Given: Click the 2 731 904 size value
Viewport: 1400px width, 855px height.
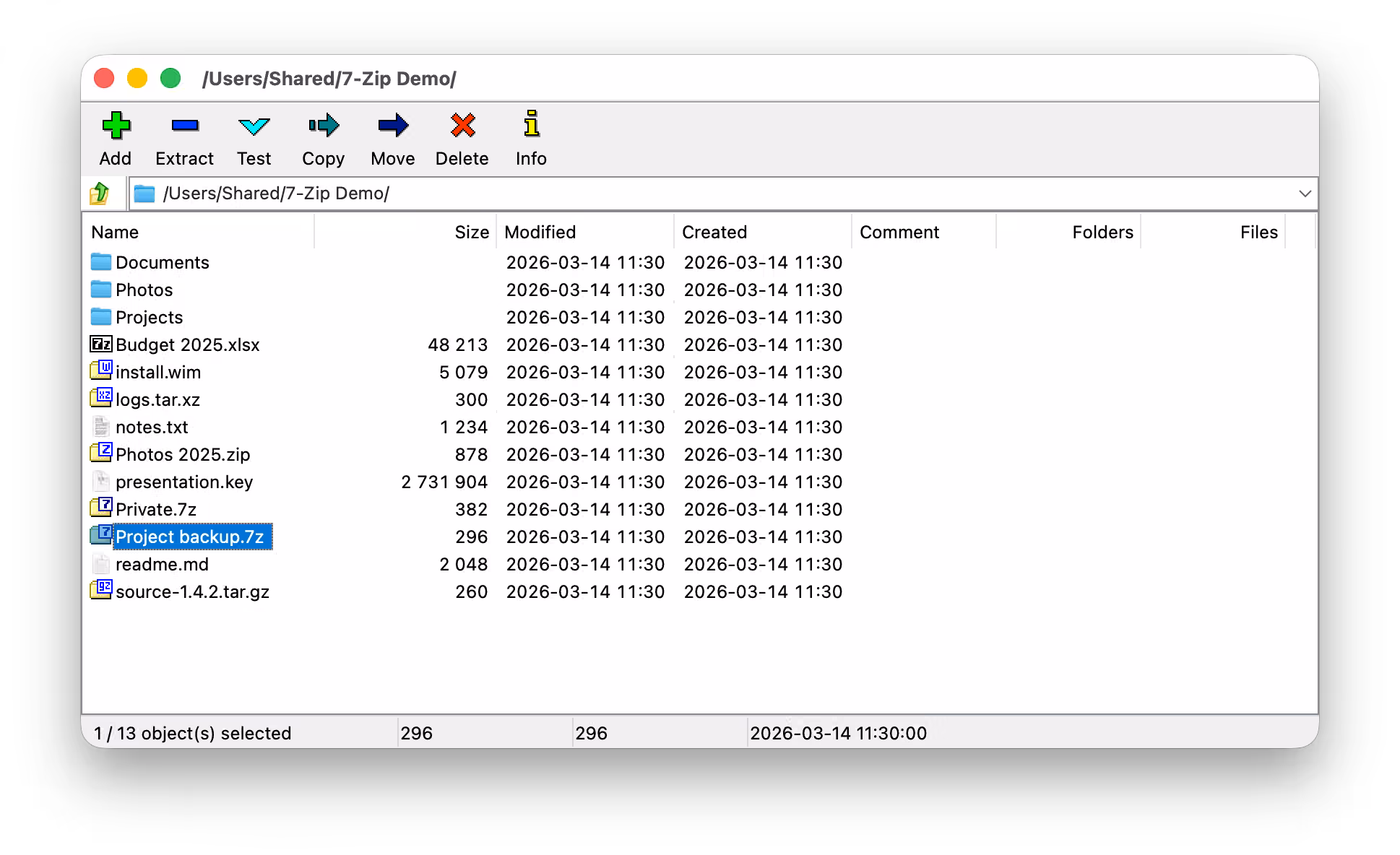Looking at the screenshot, I should click(444, 482).
